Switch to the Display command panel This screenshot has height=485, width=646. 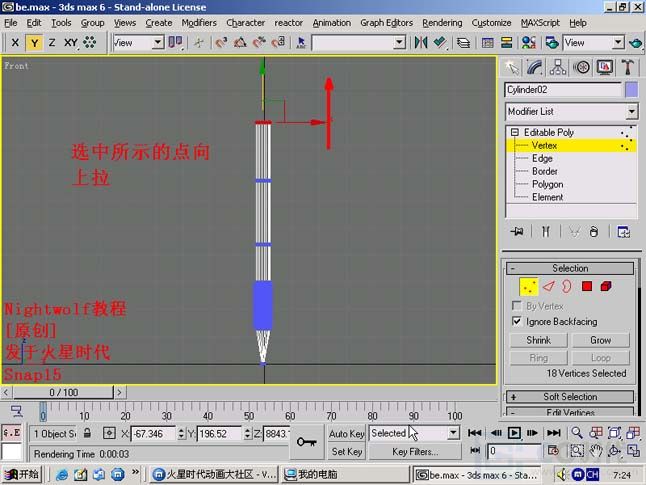click(x=604, y=67)
